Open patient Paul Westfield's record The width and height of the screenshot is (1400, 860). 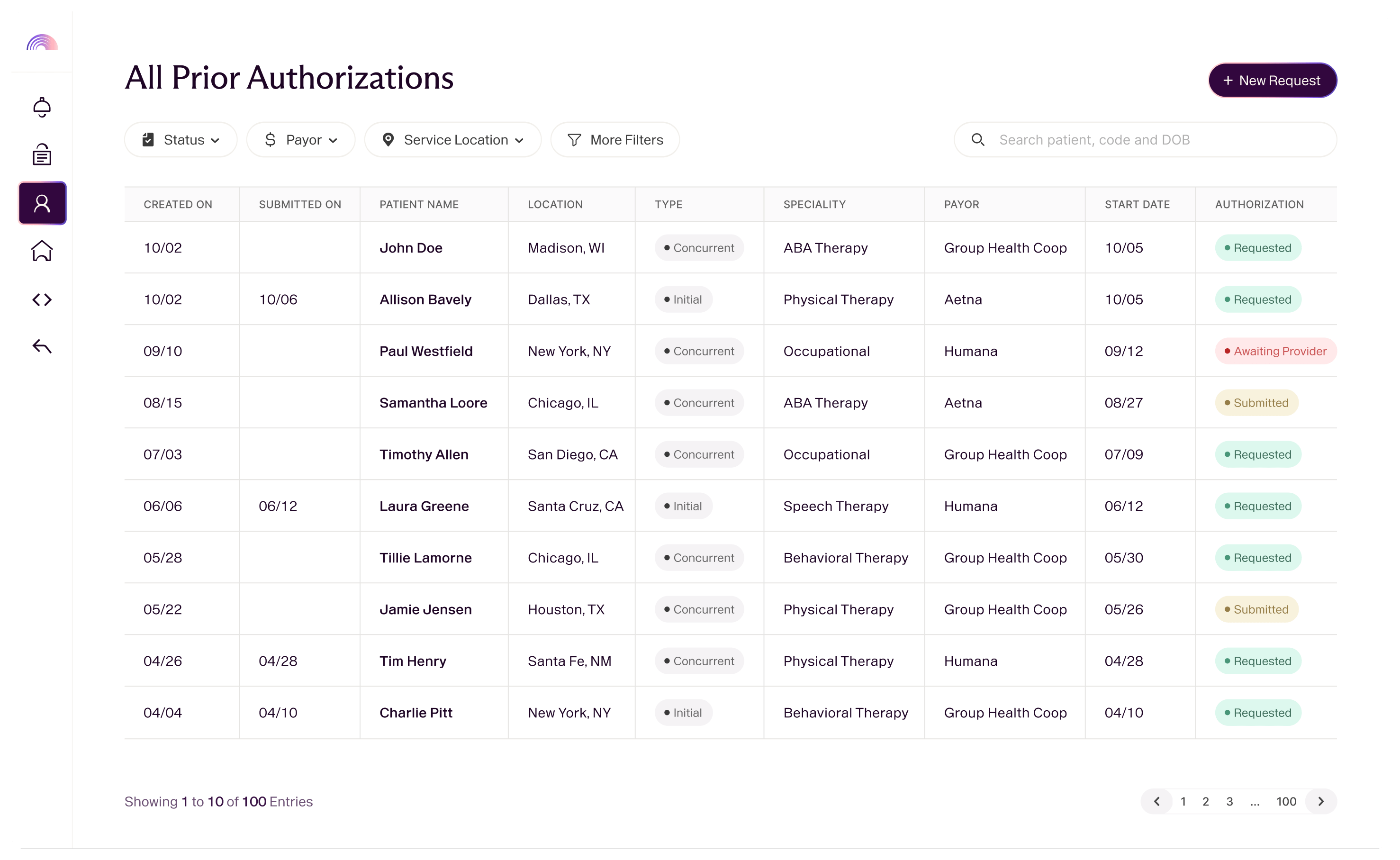pos(426,352)
